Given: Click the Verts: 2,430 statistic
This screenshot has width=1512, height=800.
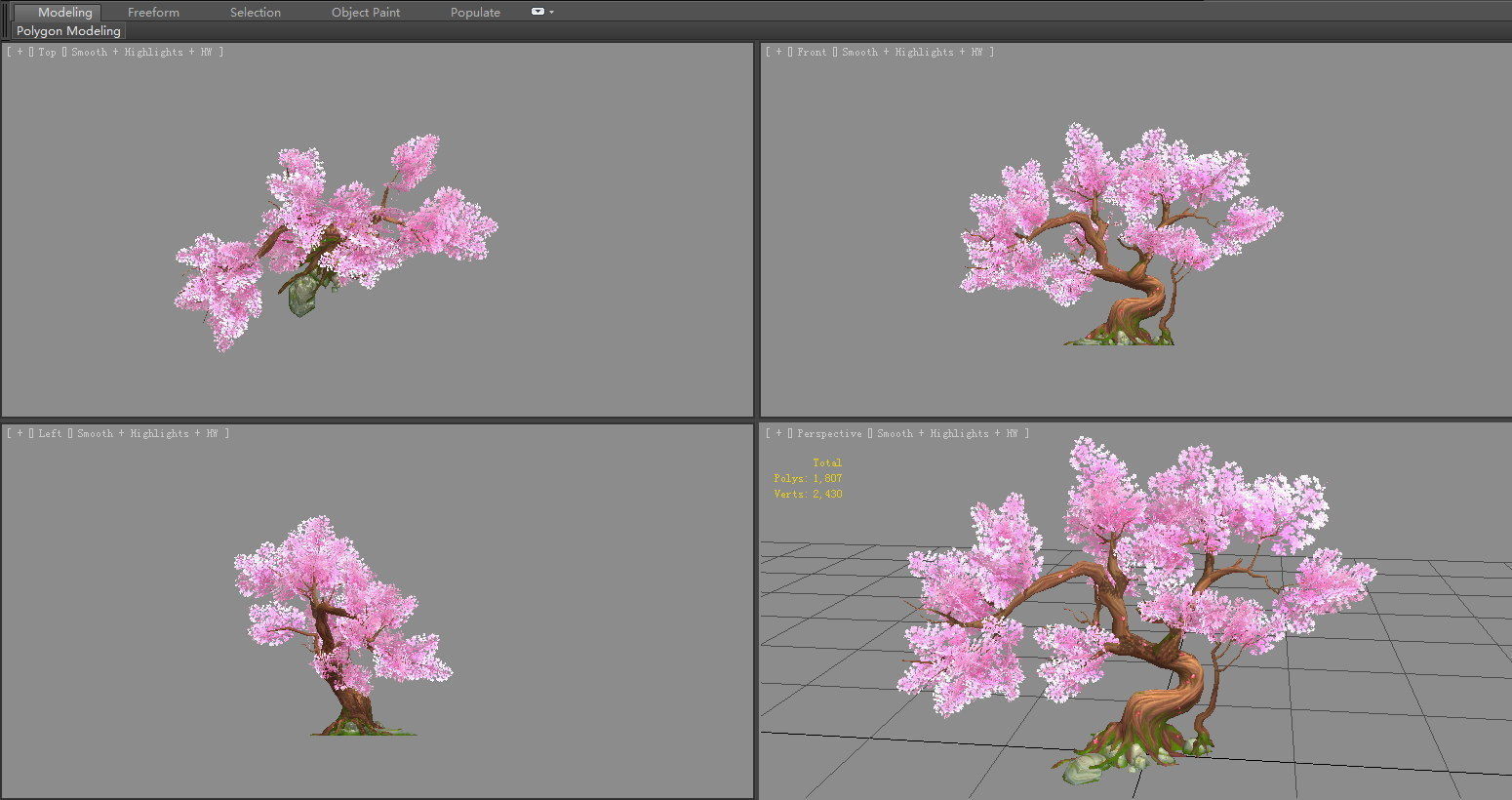Looking at the screenshot, I should coord(808,494).
